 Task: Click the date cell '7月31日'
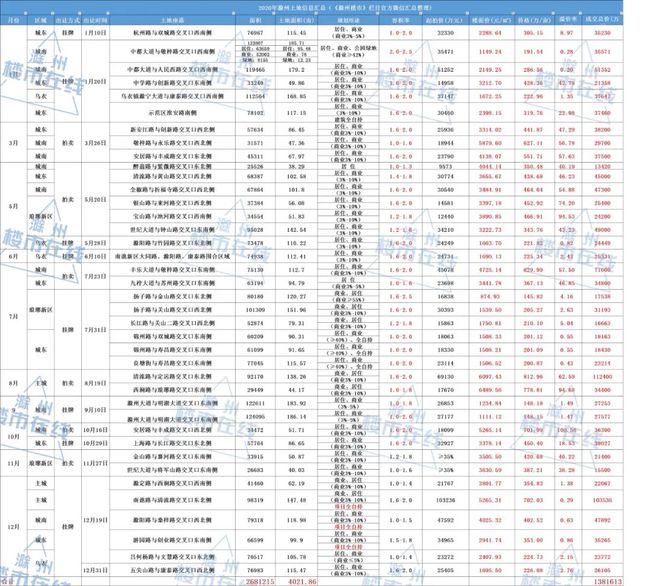tap(95, 330)
